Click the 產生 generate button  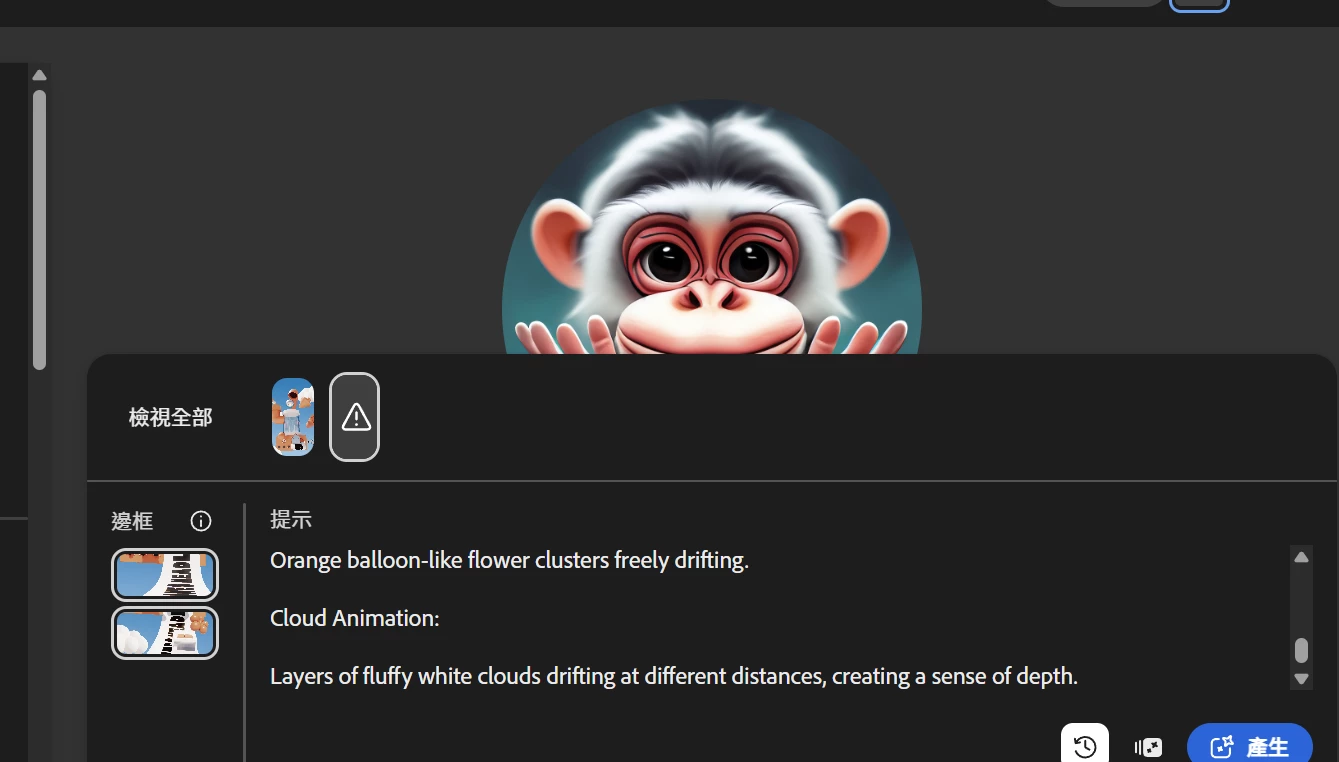click(x=1250, y=745)
